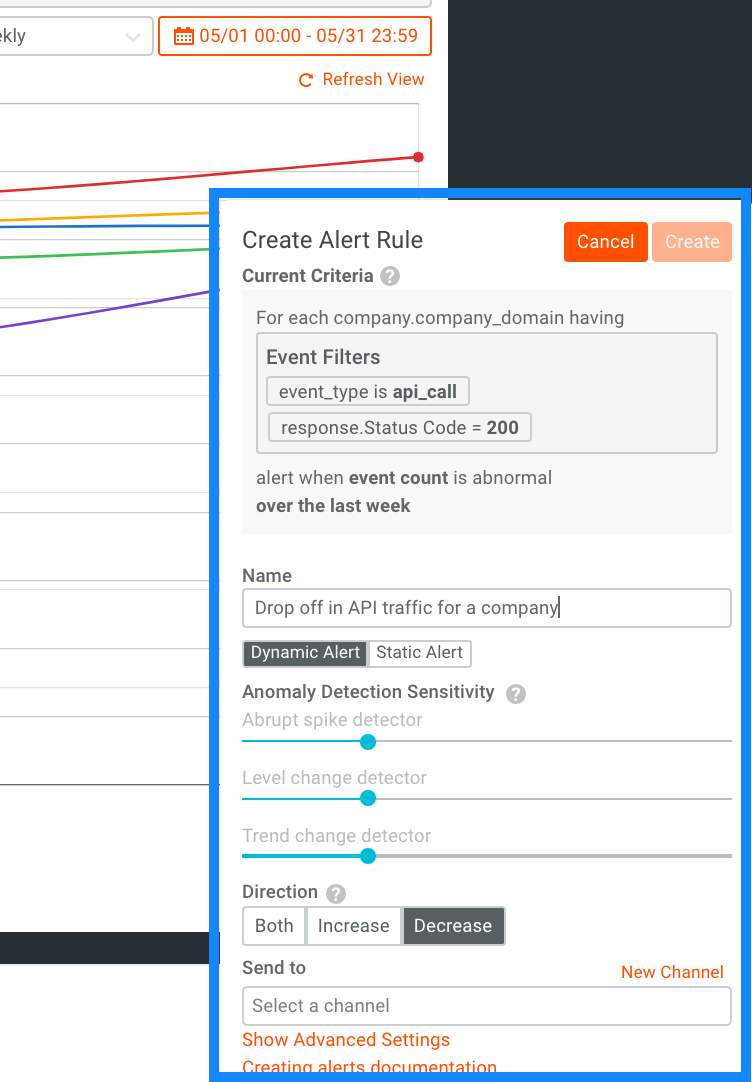
Task: Expand Show Advanced Settings
Action: click(346, 1039)
